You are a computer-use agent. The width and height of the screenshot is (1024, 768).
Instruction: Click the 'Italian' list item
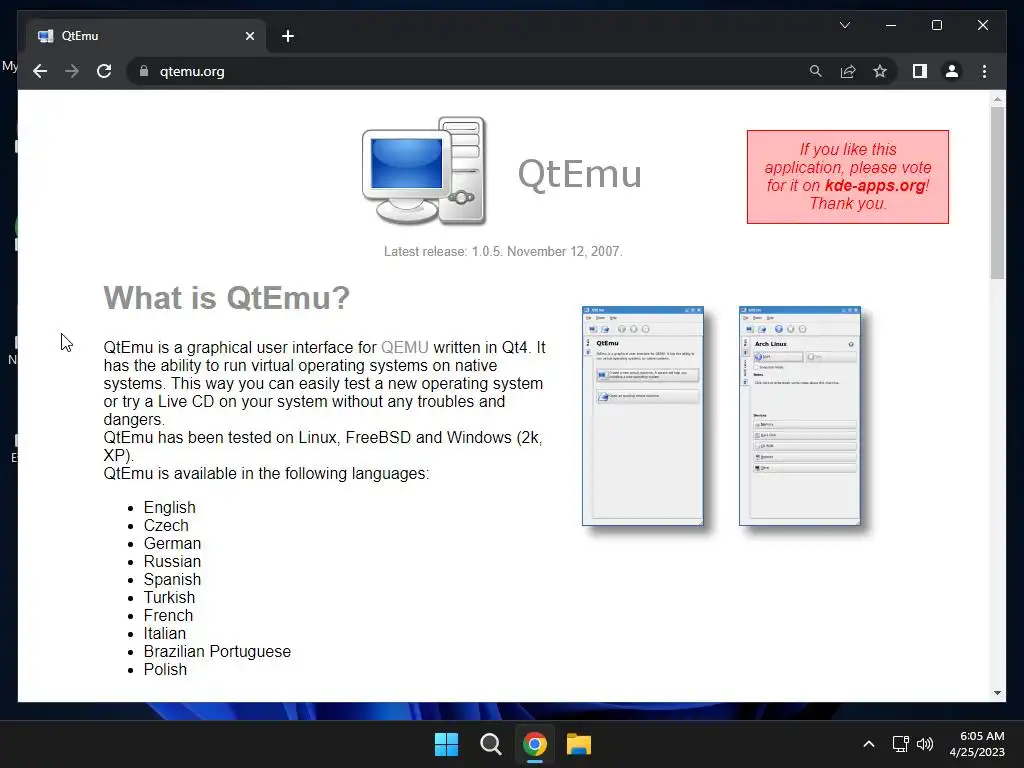pos(165,633)
